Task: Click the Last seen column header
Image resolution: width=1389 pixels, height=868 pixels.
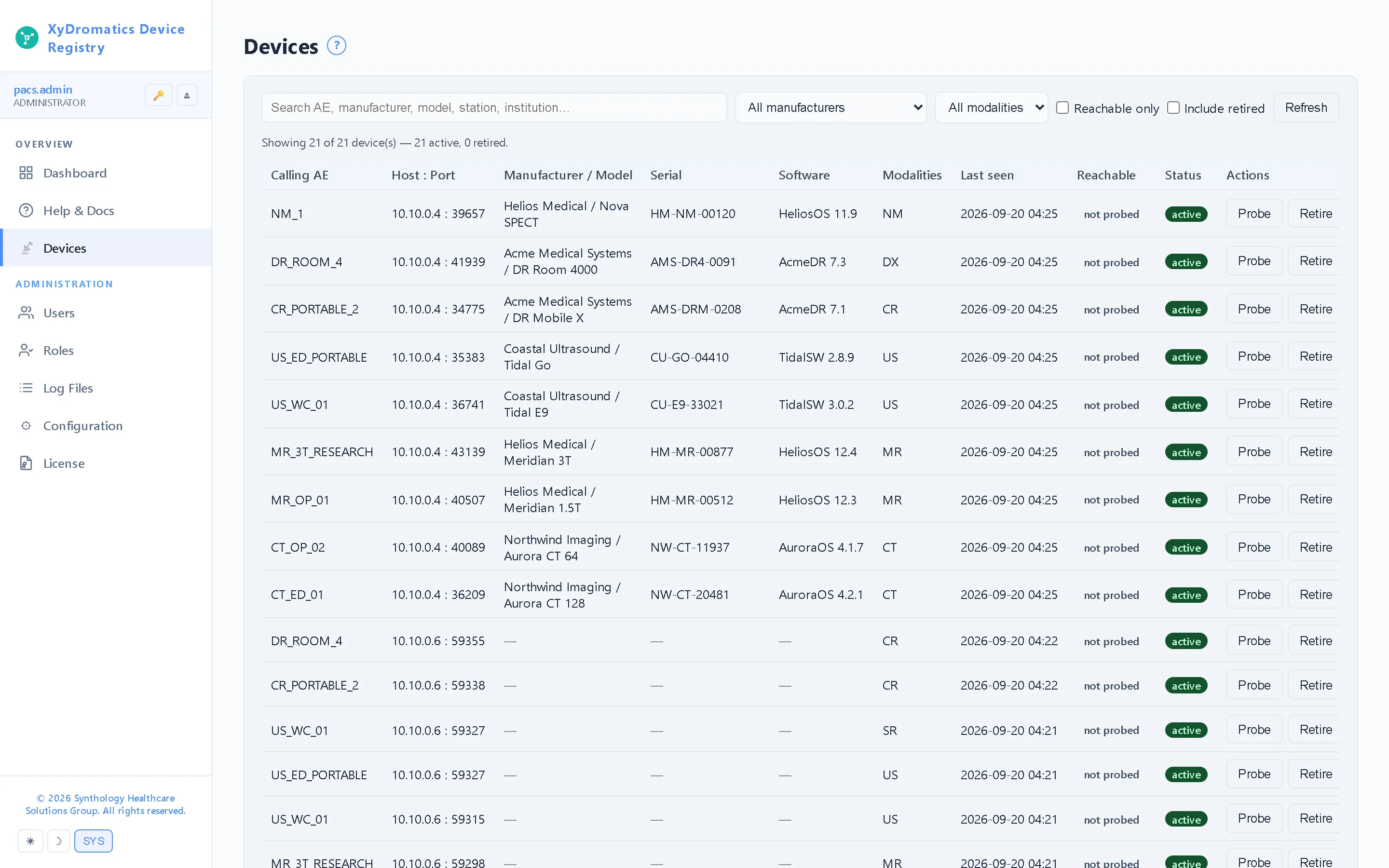Action: (x=987, y=175)
